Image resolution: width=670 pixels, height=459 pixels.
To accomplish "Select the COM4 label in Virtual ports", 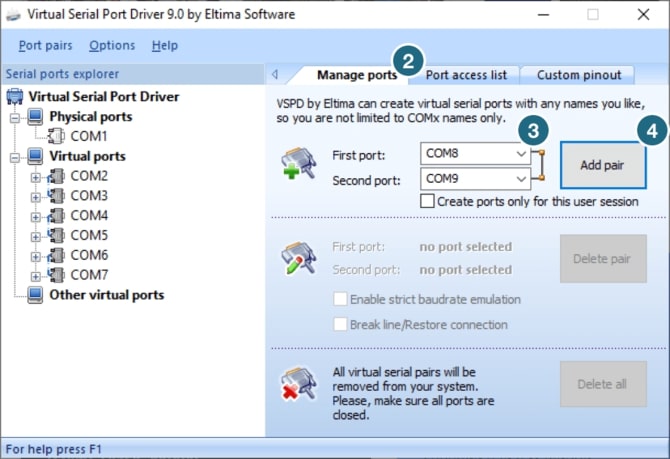I will (89, 215).
